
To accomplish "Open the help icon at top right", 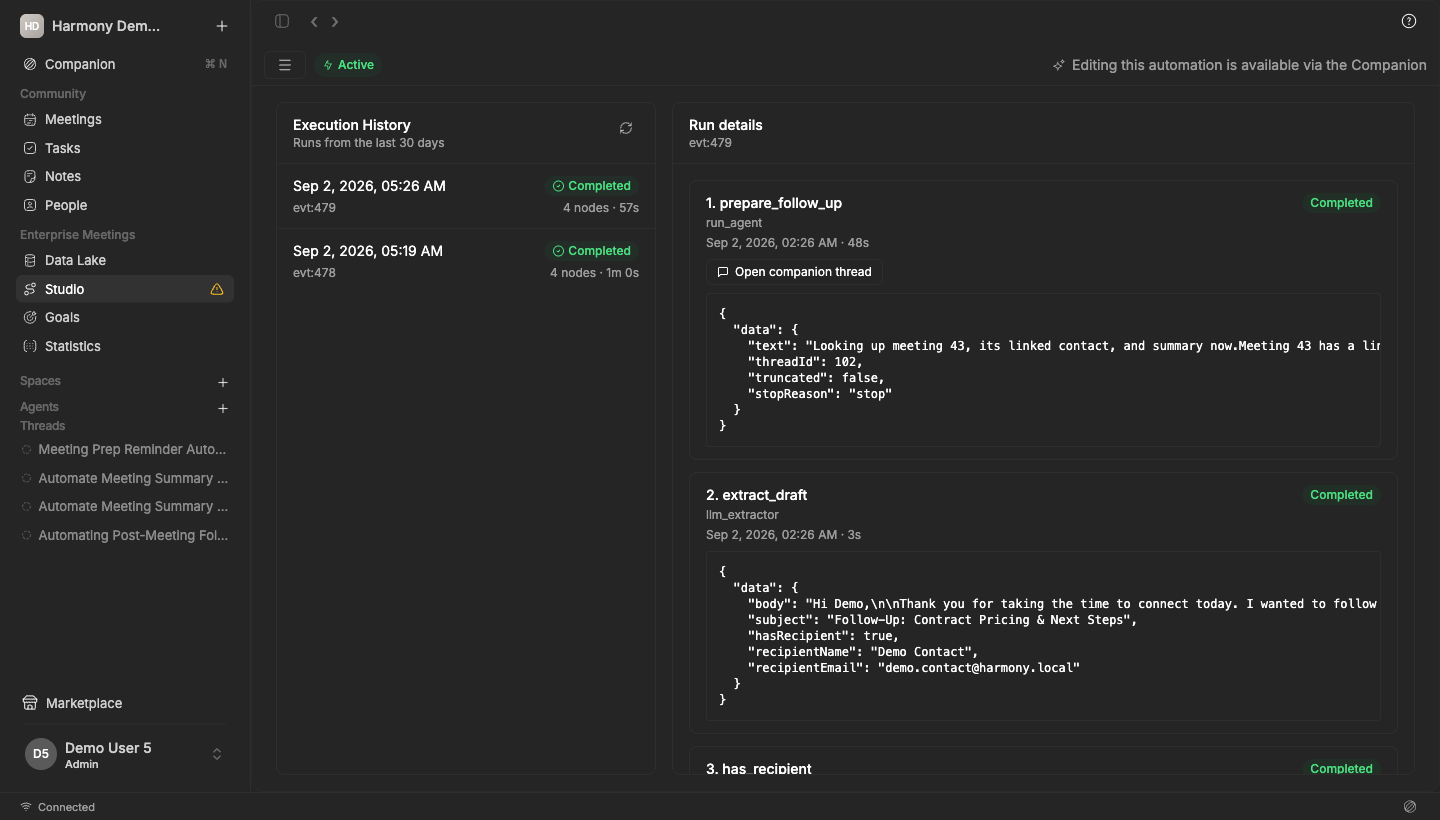I will [x=1409, y=21].
